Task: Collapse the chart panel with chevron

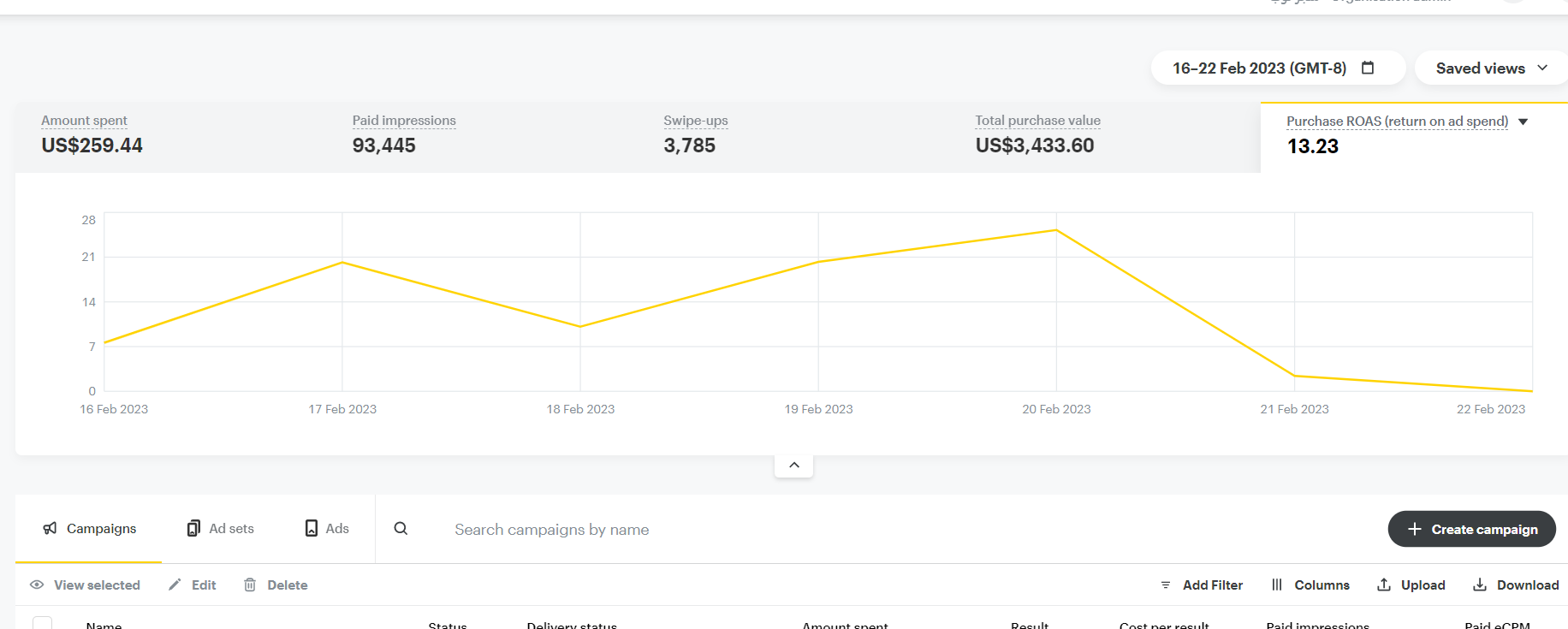Action: click(x=794, y=465)
